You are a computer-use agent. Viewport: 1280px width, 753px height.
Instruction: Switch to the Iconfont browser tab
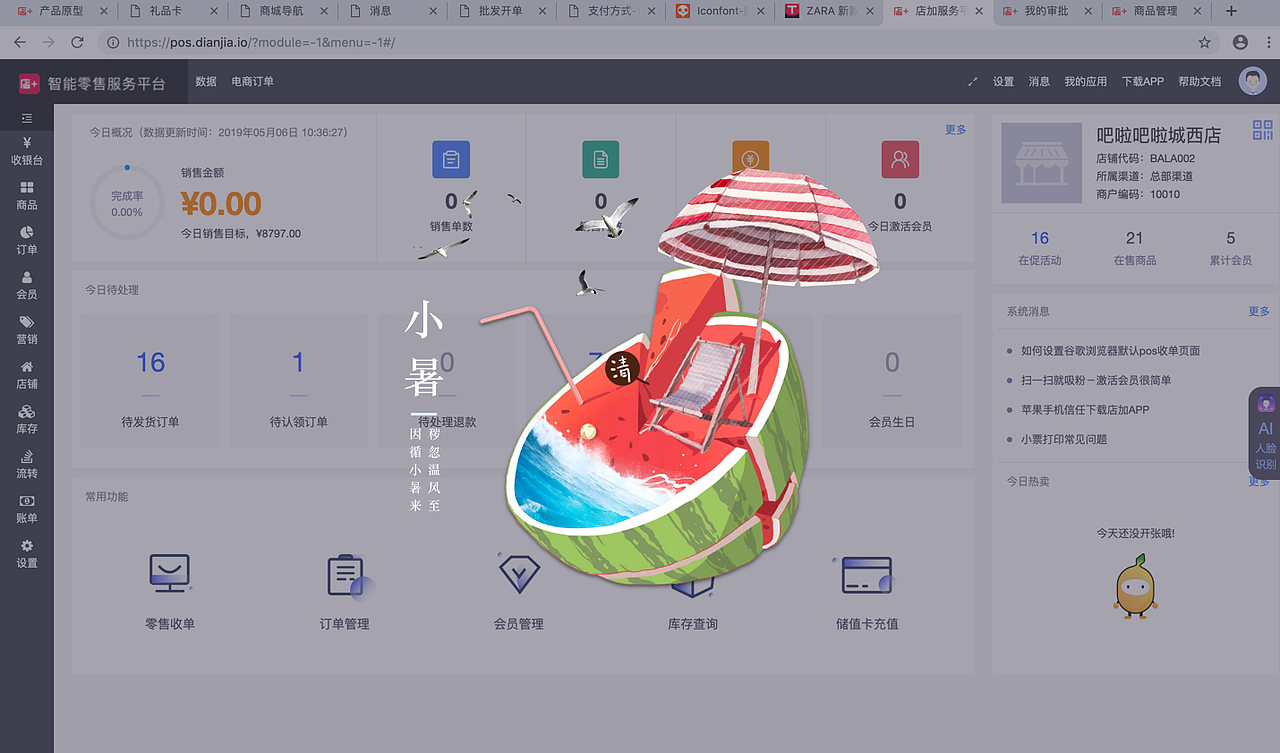coord(720,11)
